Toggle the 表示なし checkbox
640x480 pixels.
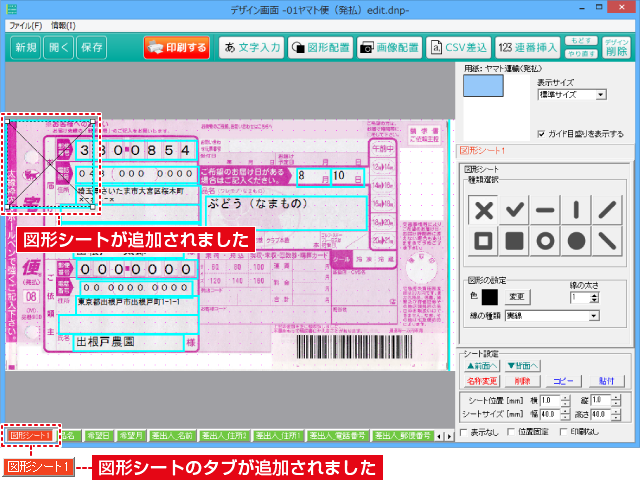coord(464,432)
